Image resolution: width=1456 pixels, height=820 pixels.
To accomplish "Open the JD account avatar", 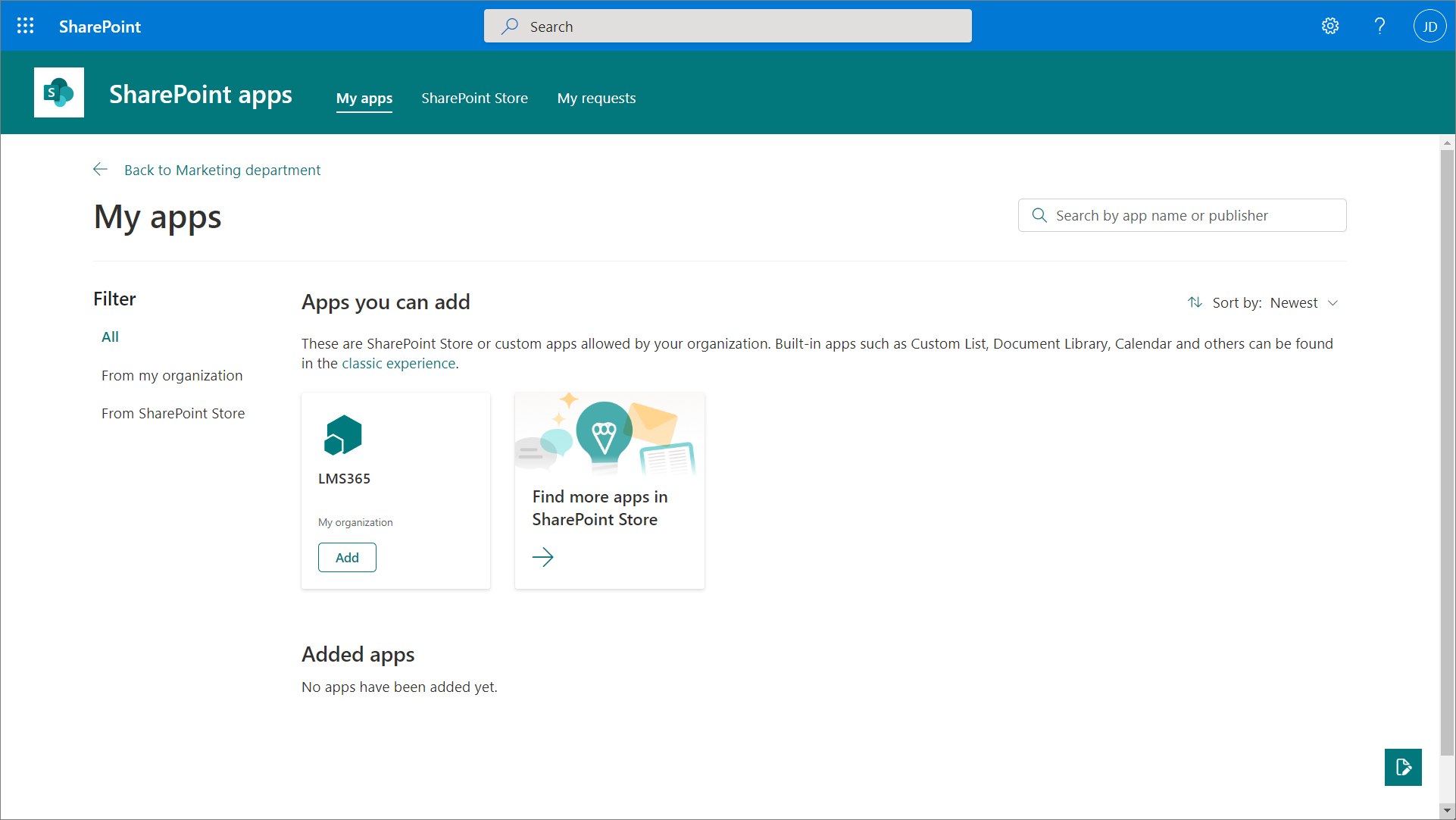I will (1429, 27).
